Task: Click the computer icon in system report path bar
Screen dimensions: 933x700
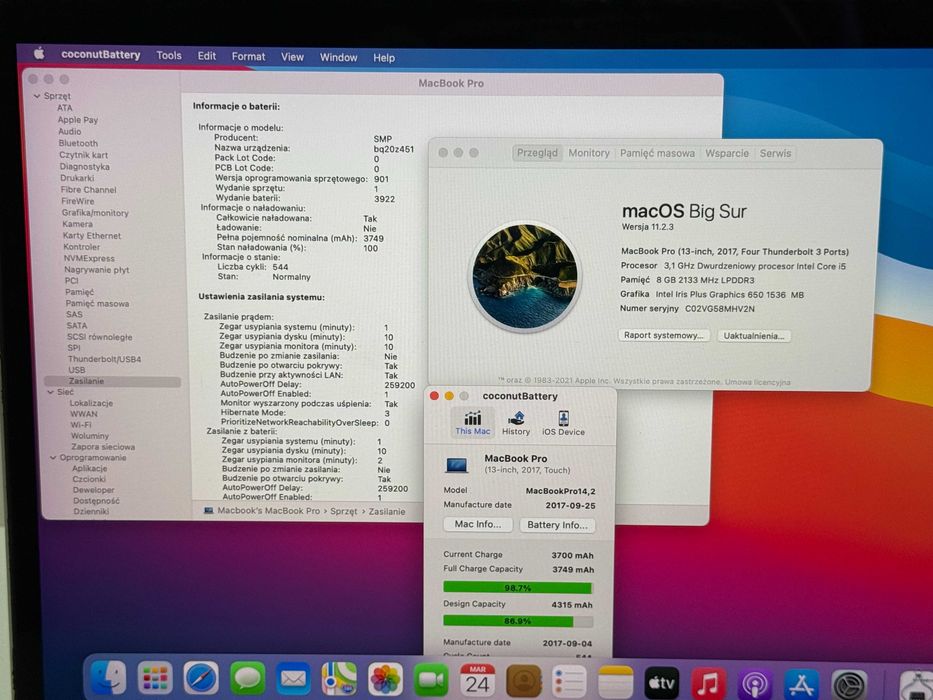Action: [209, 511]
